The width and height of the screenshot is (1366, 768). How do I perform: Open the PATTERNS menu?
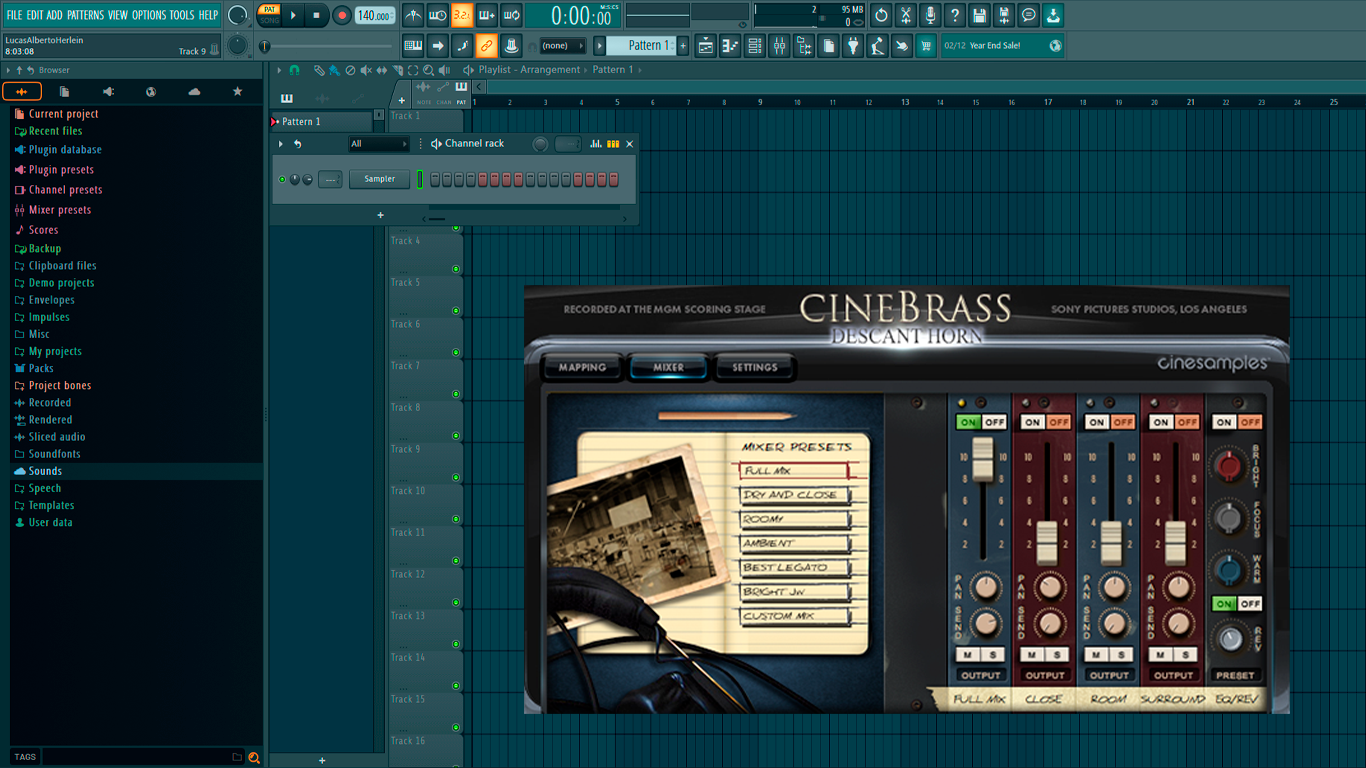pyautogui.click(x=85, y=15)
